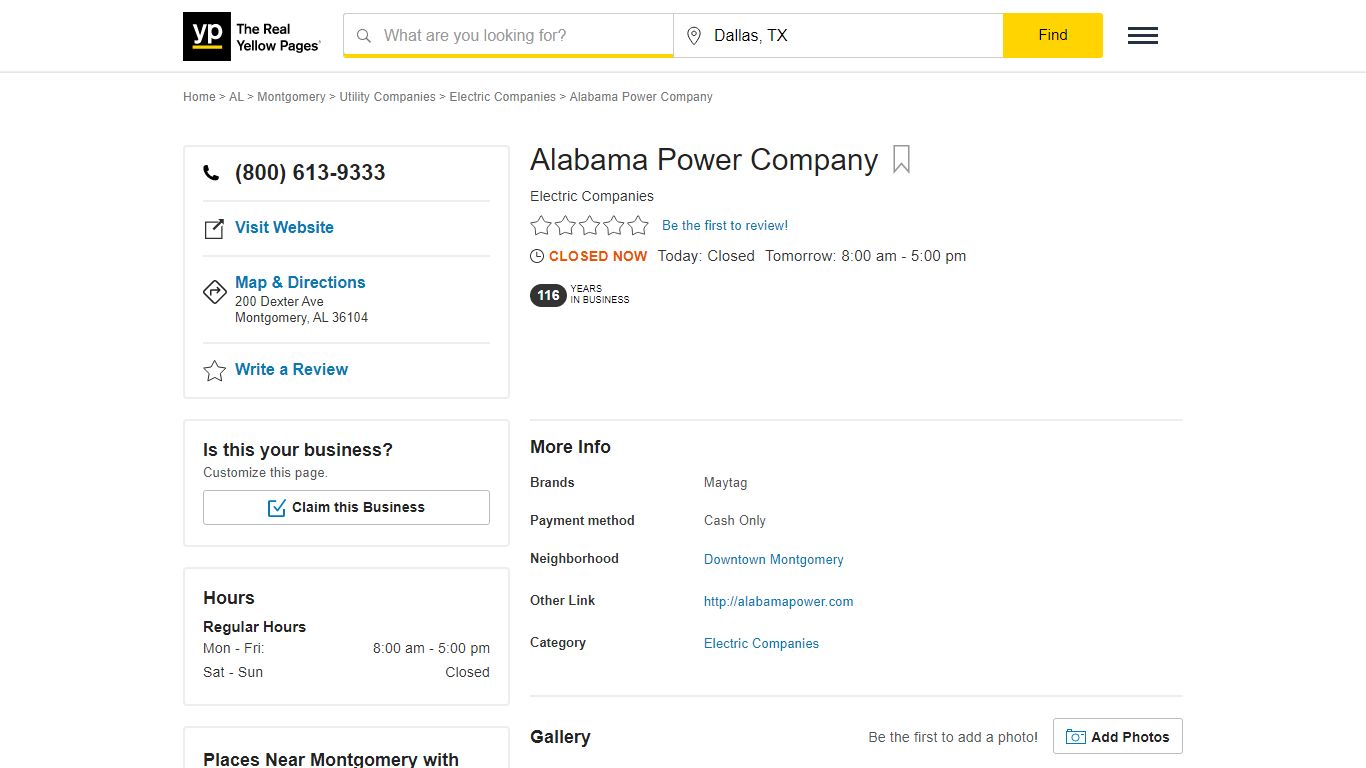Rate three stars
This screenshot has height=768, width=1366.
(589, 226)
